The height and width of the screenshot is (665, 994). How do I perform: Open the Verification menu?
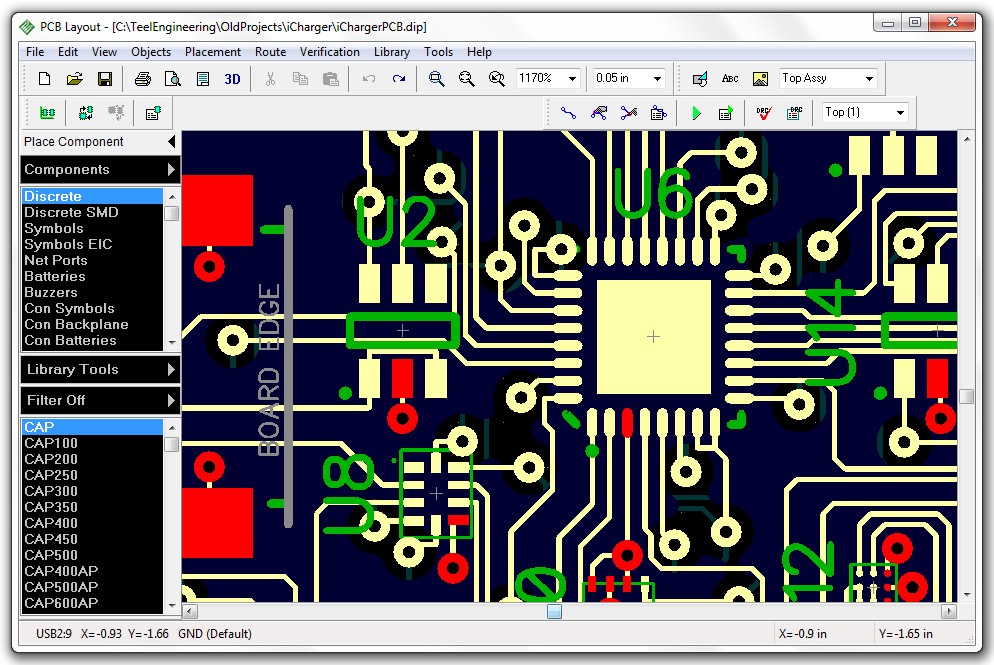click(x=331, y=51)
